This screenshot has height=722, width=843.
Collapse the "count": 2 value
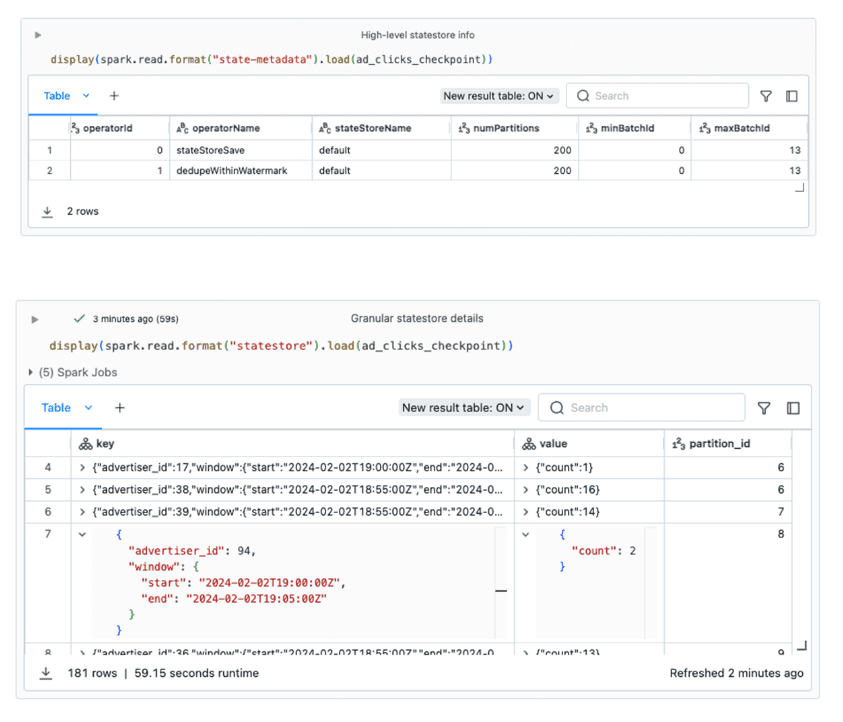(x=526, y=534)
